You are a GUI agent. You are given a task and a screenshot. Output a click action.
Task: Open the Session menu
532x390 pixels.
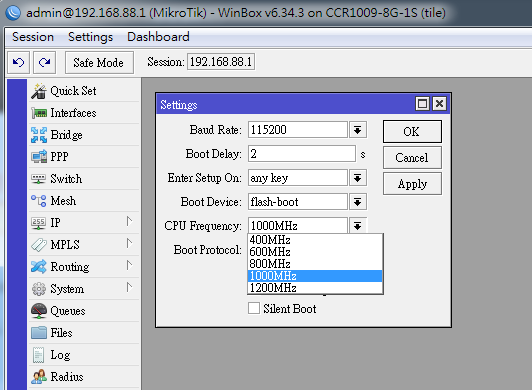33,37
